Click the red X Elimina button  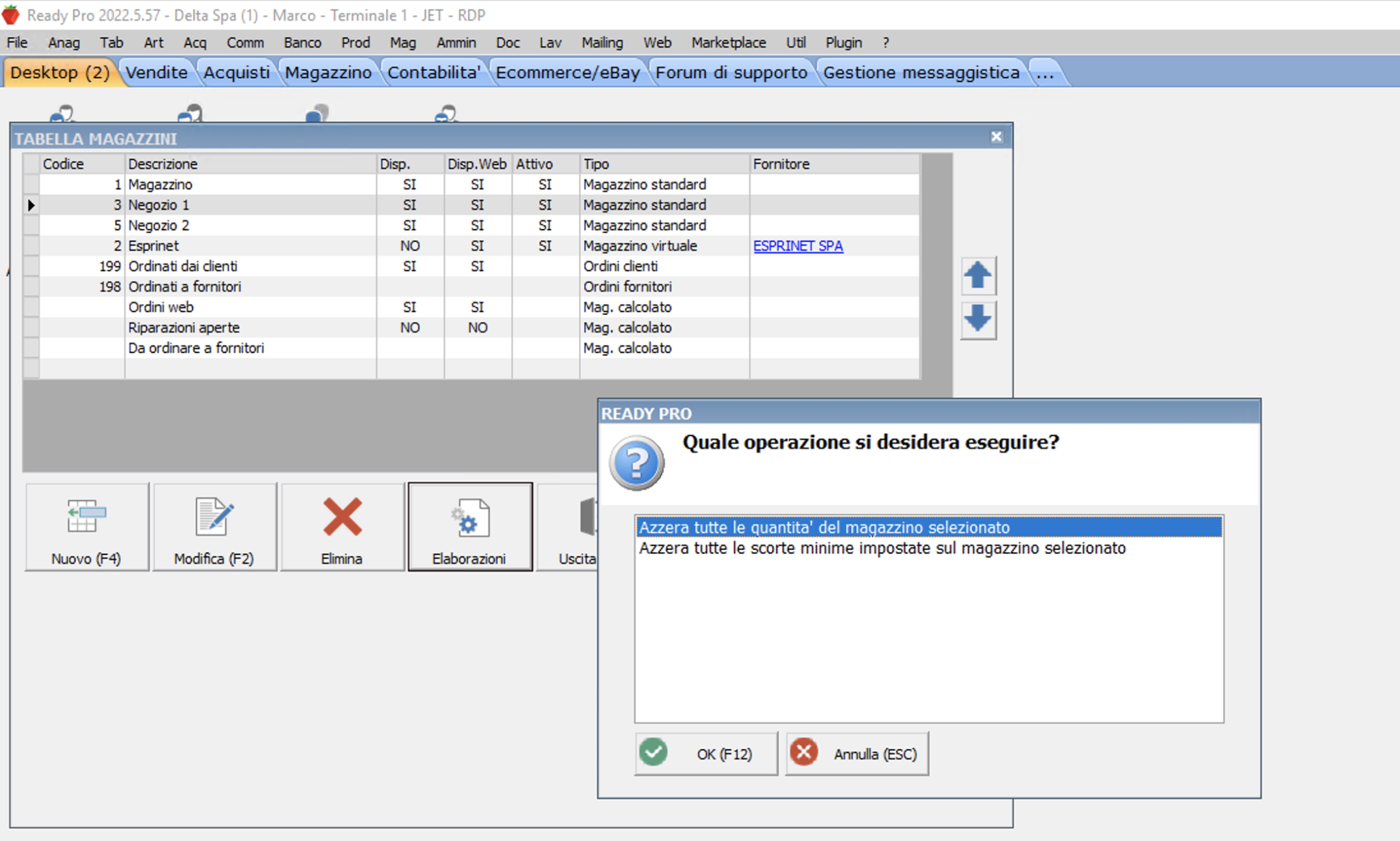pos(342,528)
